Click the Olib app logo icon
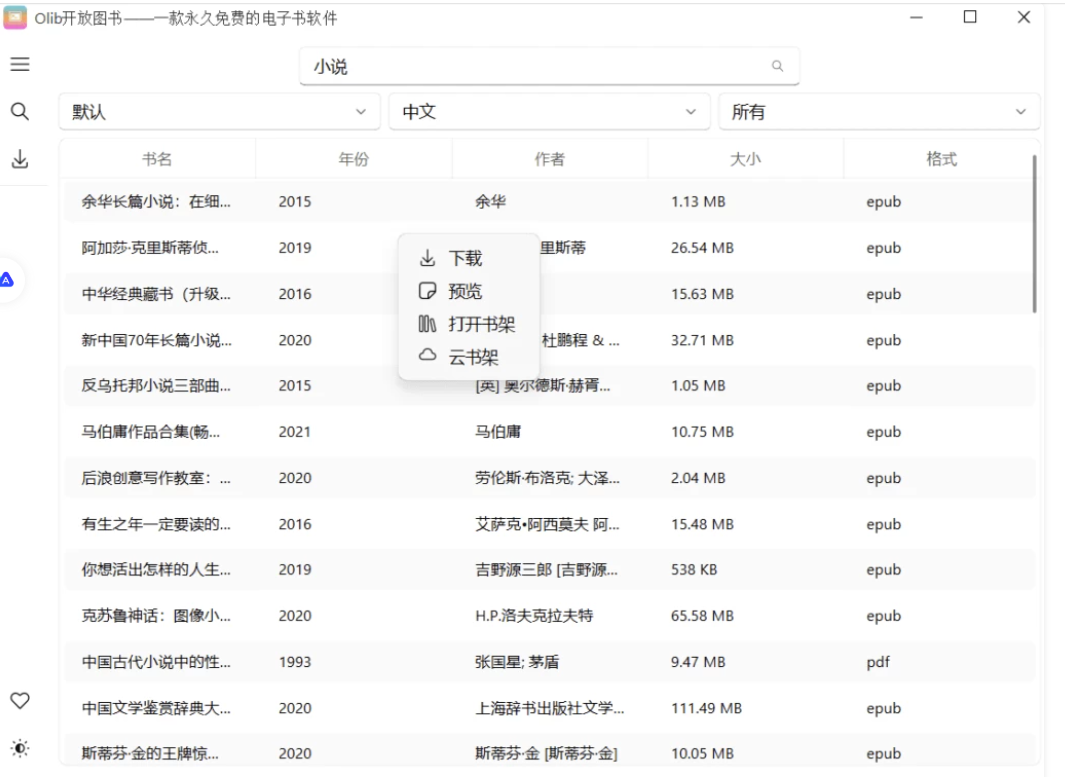This screenshot has width=1065, height=777. [16, 17]
